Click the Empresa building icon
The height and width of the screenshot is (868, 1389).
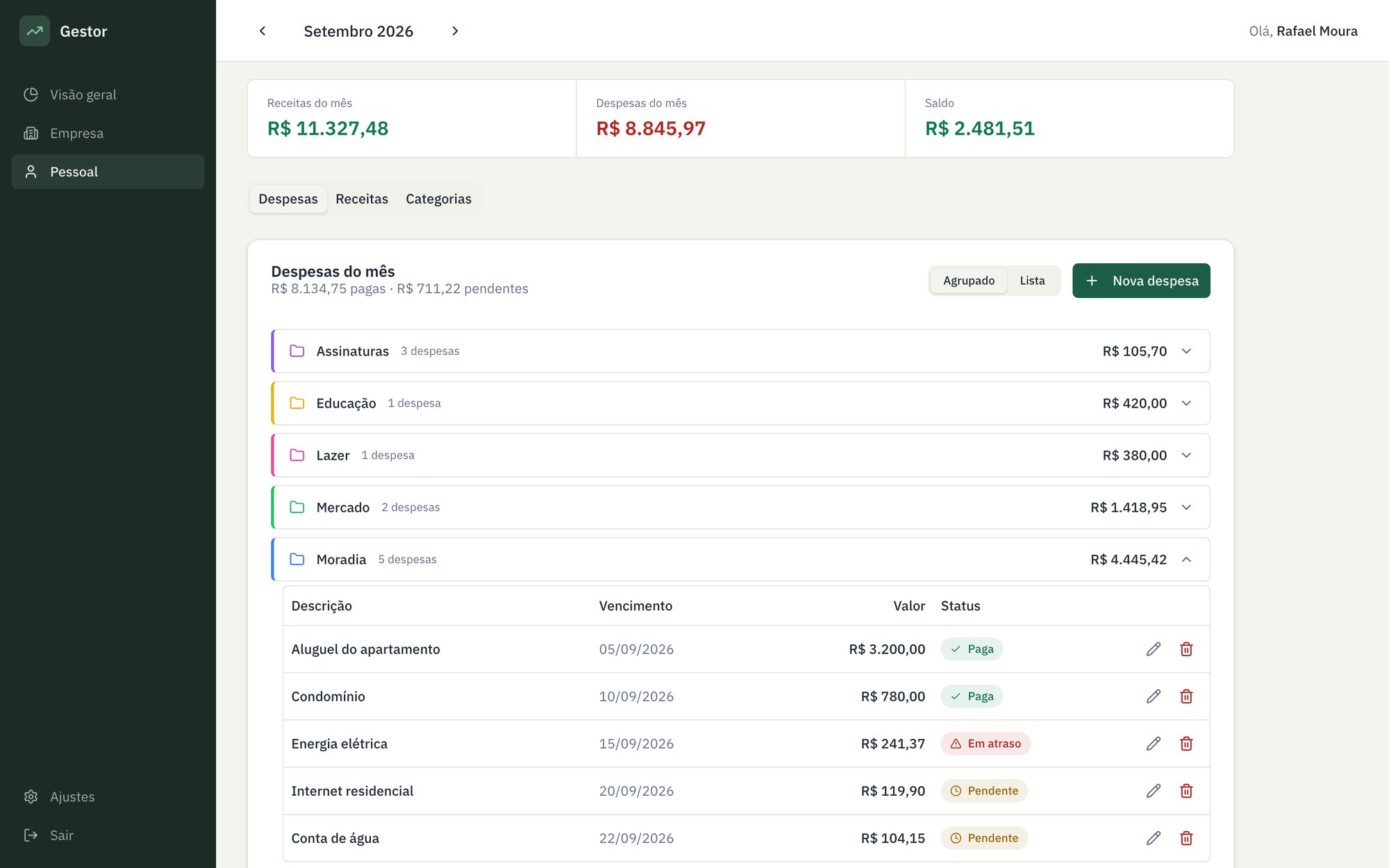pyautogui.click(x=31, y=133)
